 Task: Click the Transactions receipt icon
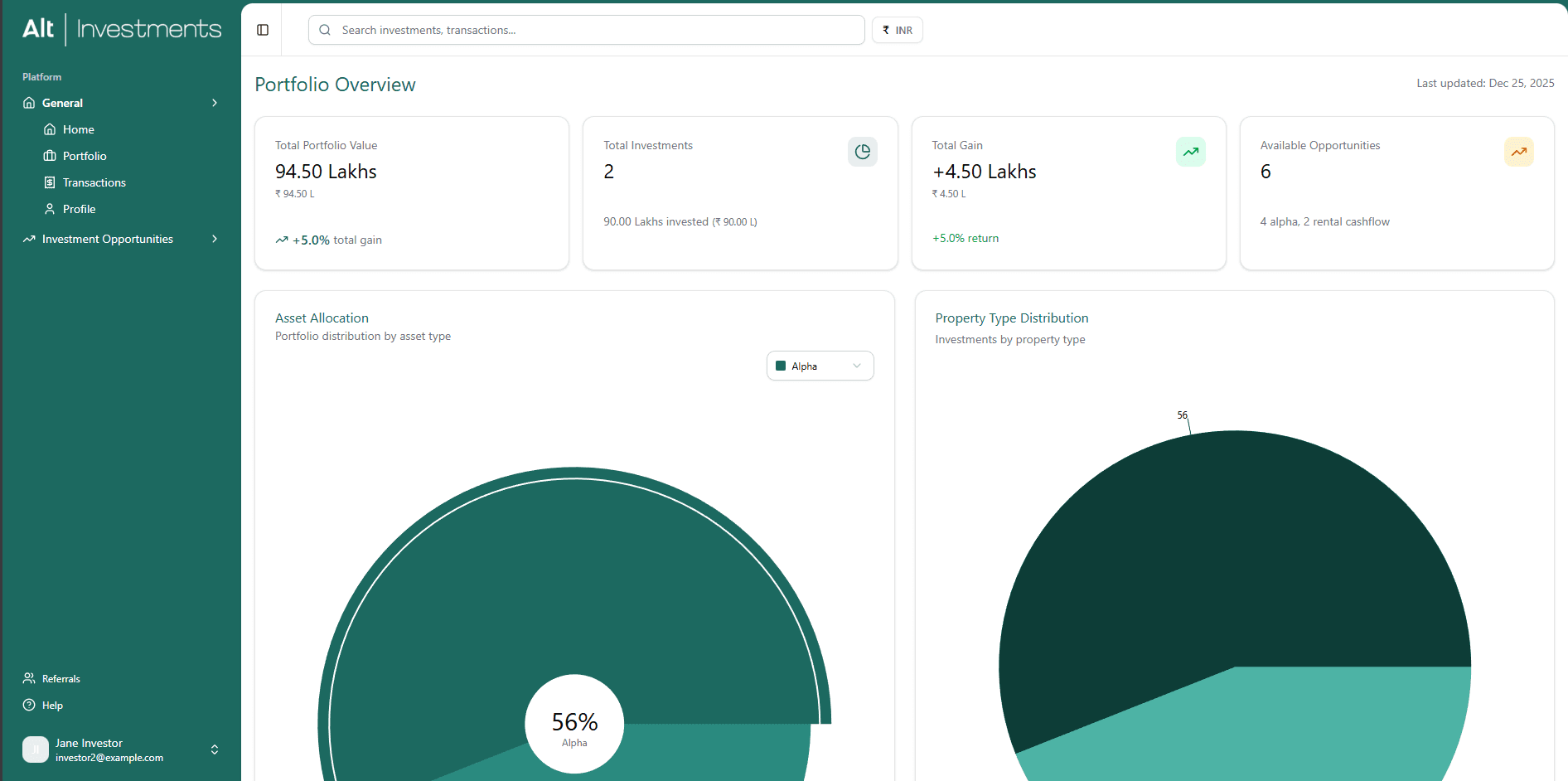pos(50,182)
